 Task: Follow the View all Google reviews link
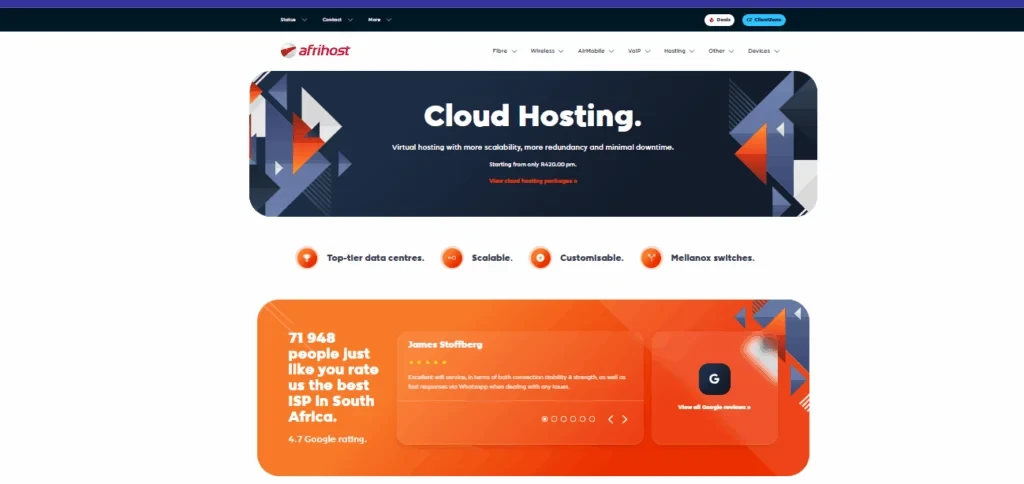[x=714, y=407]
